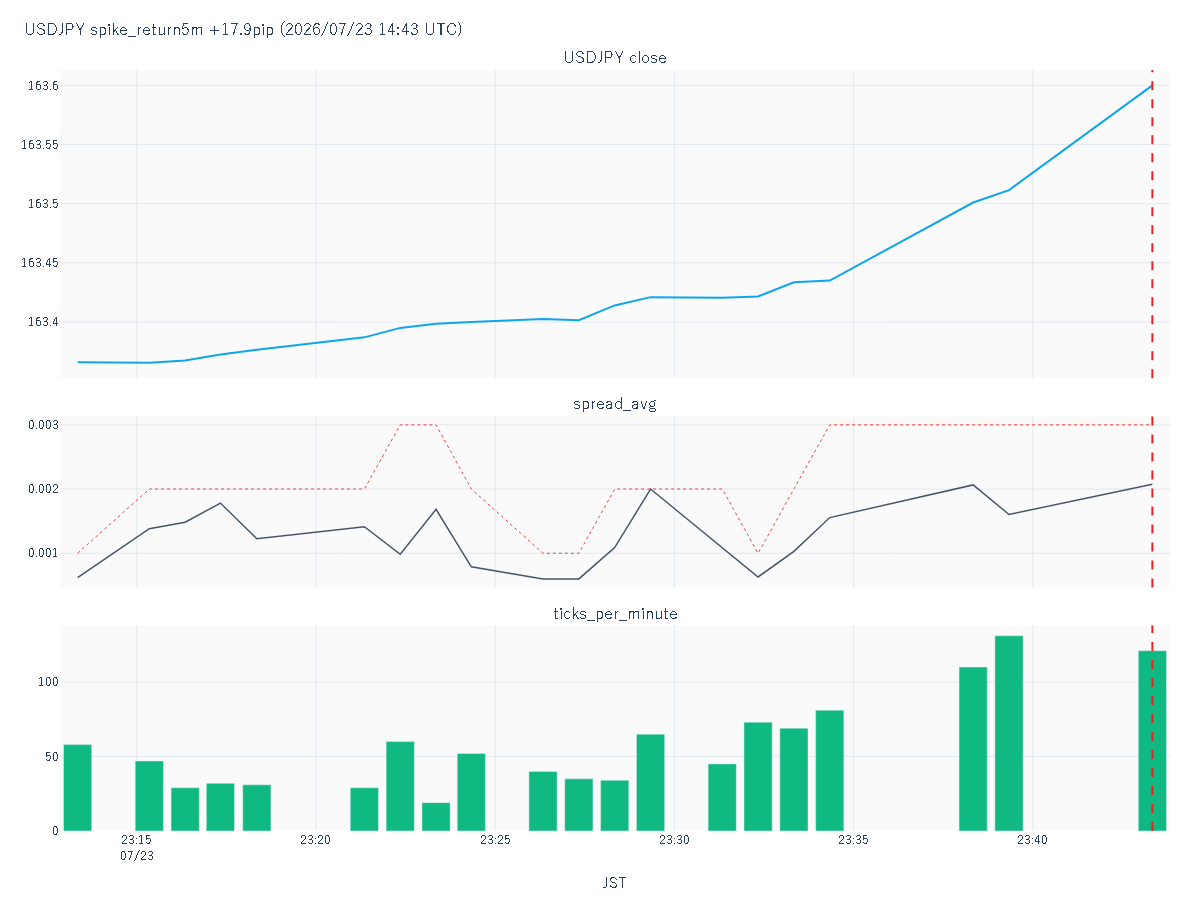Viewport: 1200px width, 900px height.
Task: Click the bar at 23:34 near 80
Action: click(830, 770)
